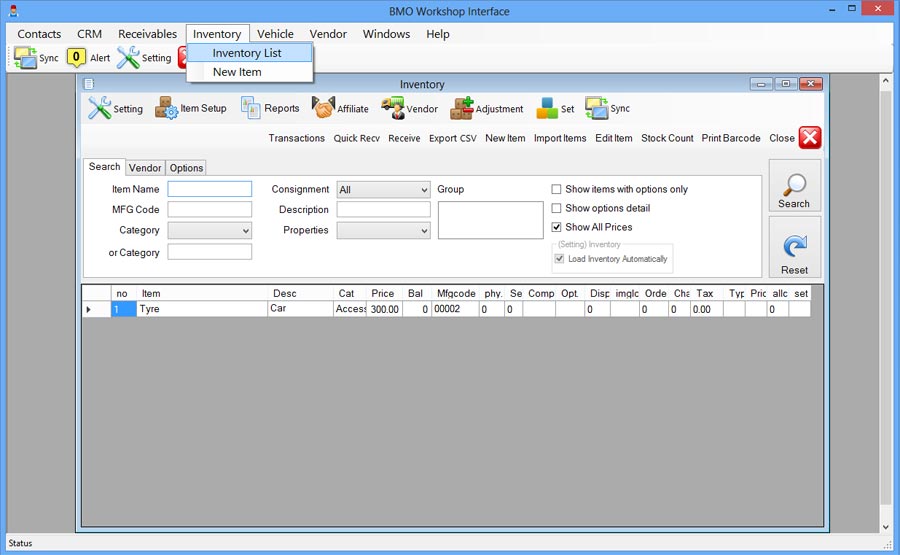Open the Set blocks icon
Image resolution: width=900 pixels, height=555 pixels.
click(547, 108)
